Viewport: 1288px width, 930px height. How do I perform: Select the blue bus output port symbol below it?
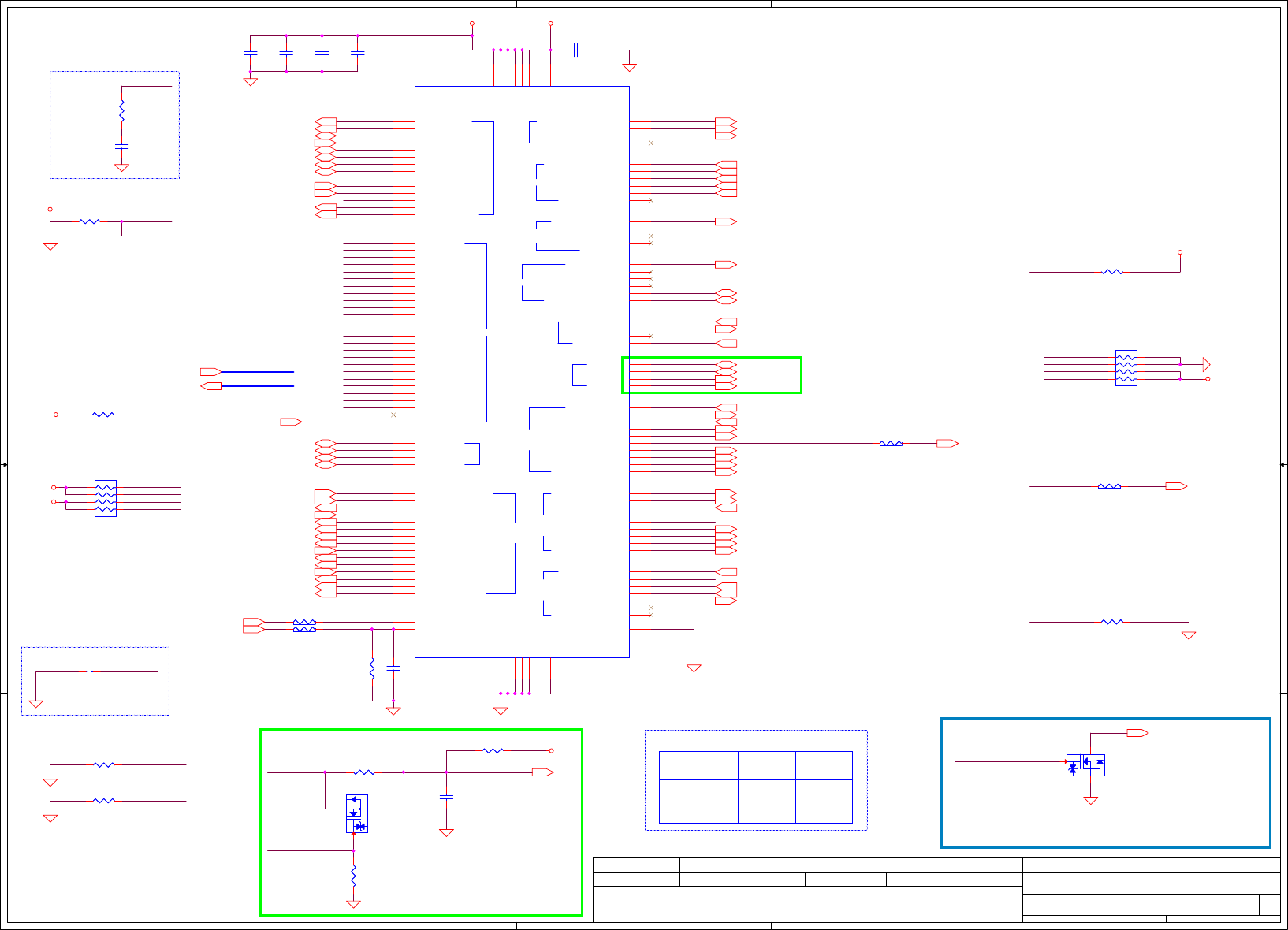(211, 386)
